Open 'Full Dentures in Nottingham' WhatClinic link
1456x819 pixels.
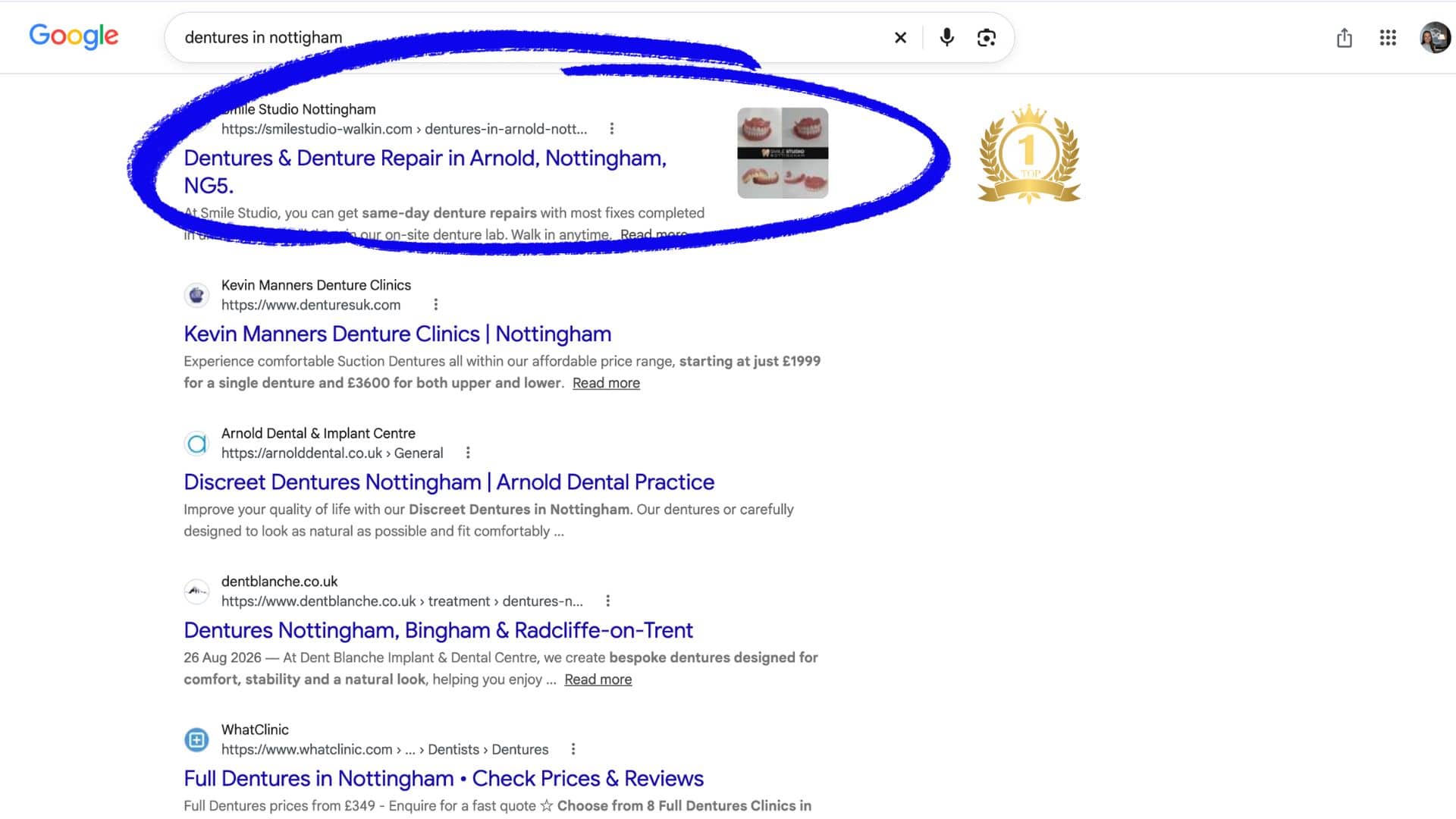[x=444, y=779]
